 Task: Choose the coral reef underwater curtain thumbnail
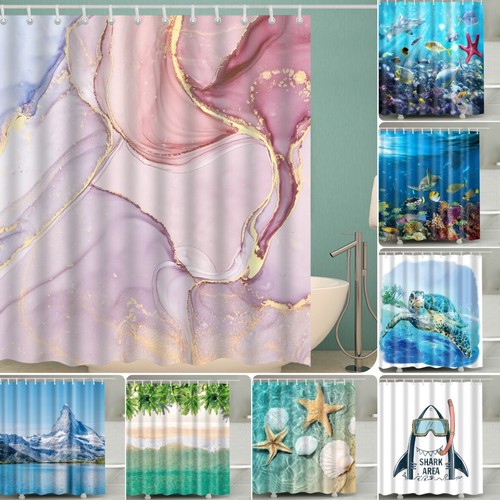pyautogui.click(x=430, y=186)
